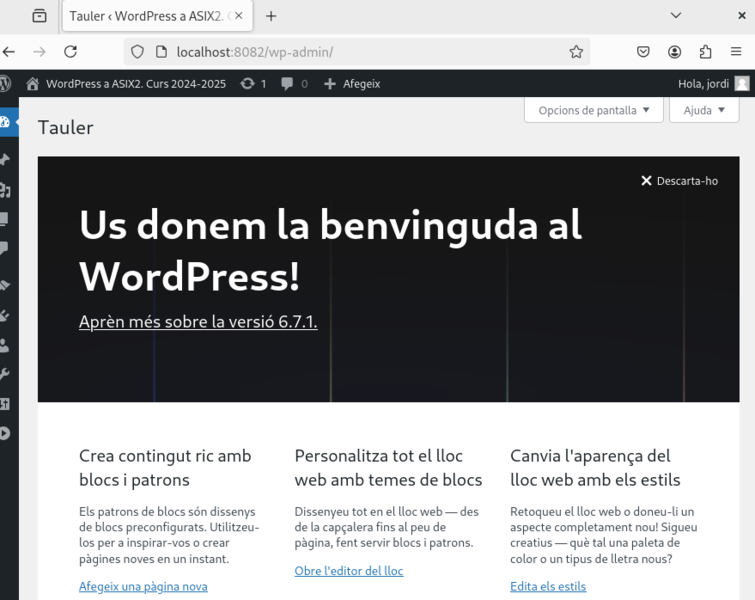Expand the list all tabs chevron
Viewport: 755px width, 600px height.
pos(676,15)
